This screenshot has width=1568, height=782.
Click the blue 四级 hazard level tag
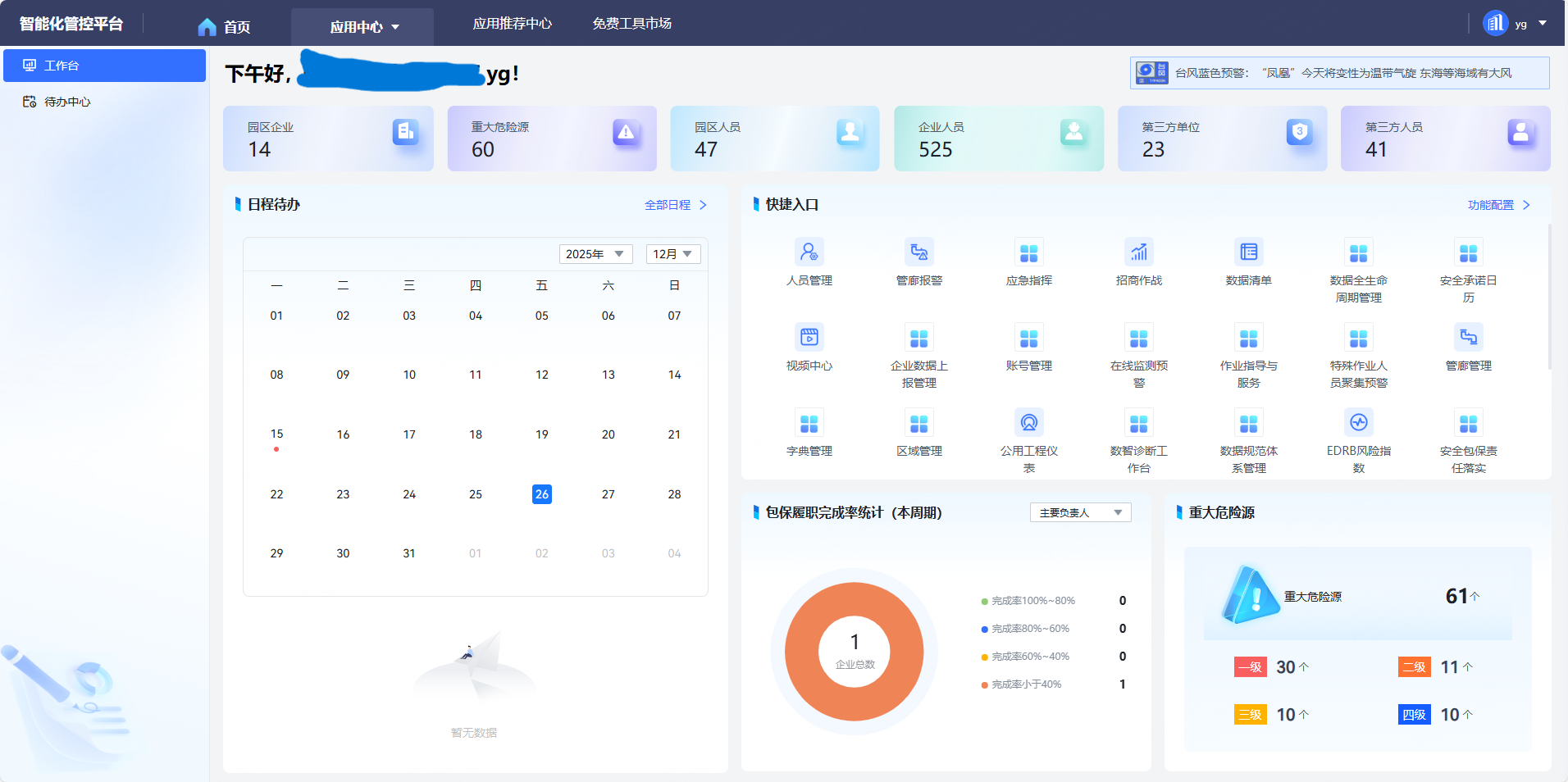pos(1415,715)
